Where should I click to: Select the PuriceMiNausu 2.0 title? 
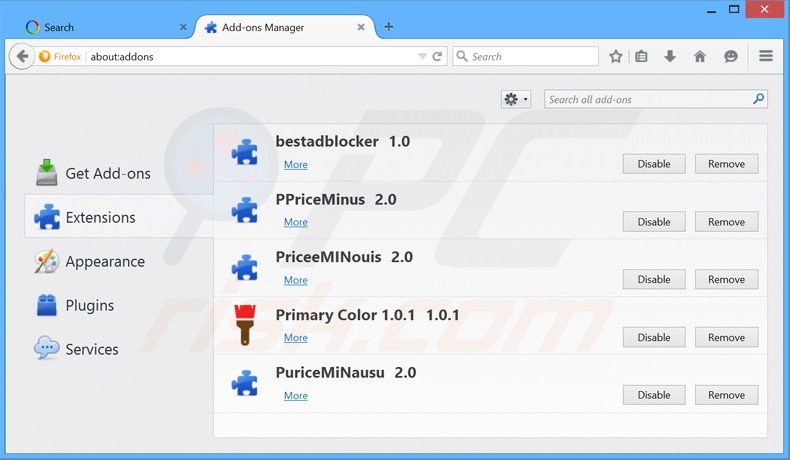coord(346,373)
